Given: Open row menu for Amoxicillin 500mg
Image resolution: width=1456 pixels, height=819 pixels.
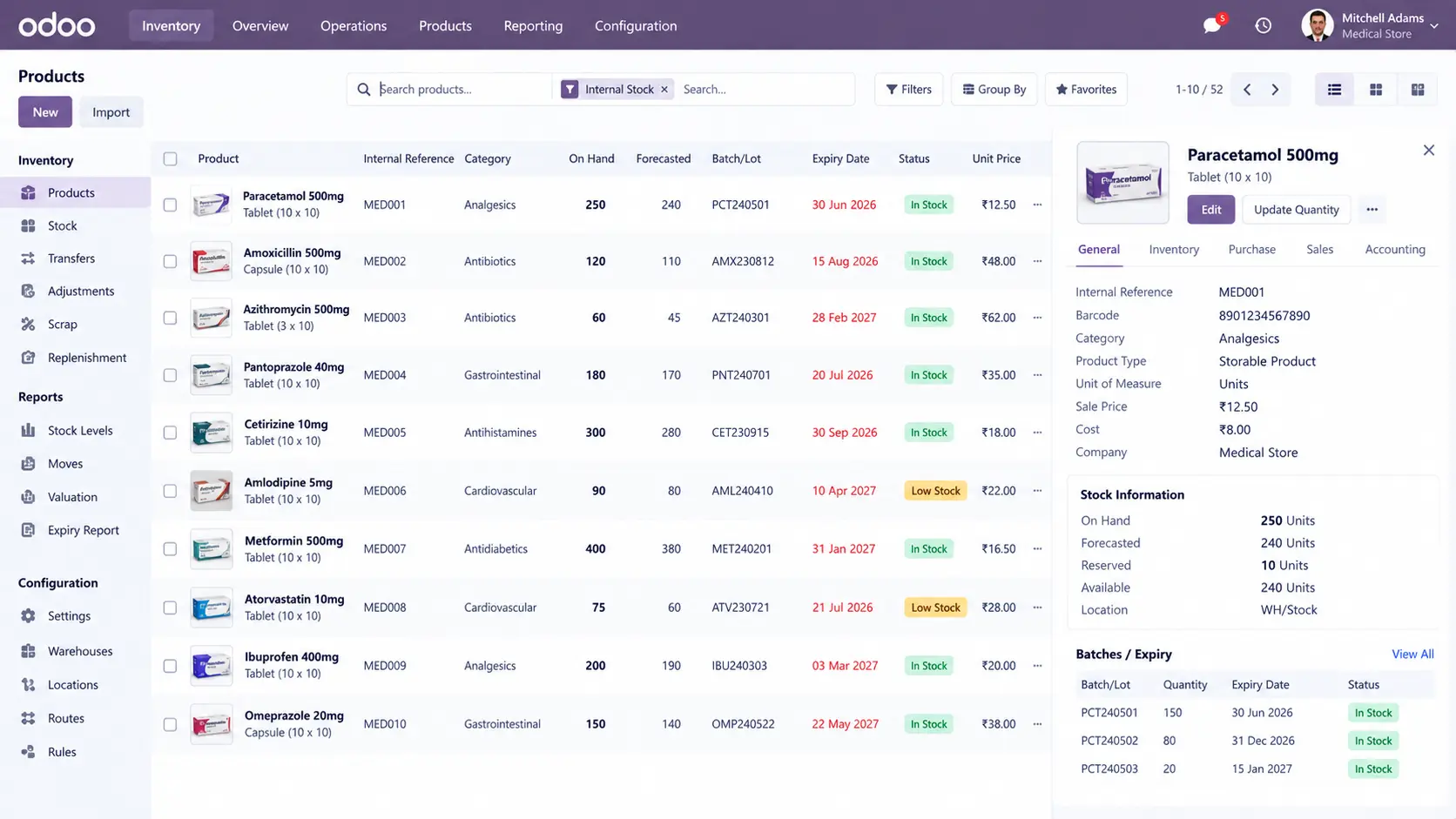Looking at the screenshot, I should click(1037, 261).
